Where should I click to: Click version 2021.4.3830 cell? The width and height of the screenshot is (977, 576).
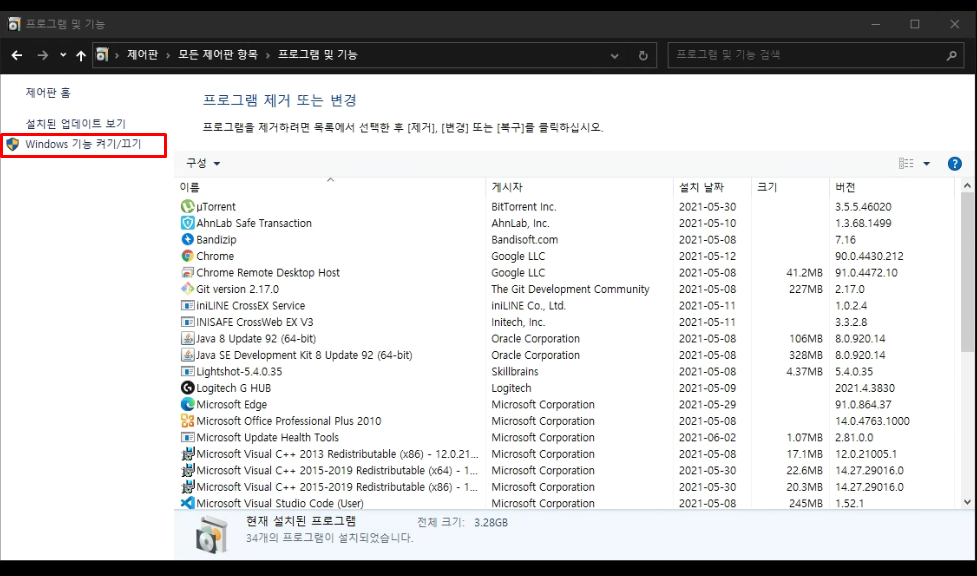pyautogui.click(x=865, y=388)
